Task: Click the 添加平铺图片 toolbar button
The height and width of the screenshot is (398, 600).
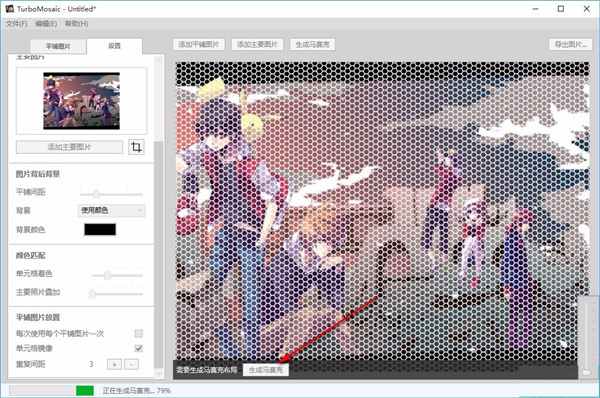Action: 199,44
